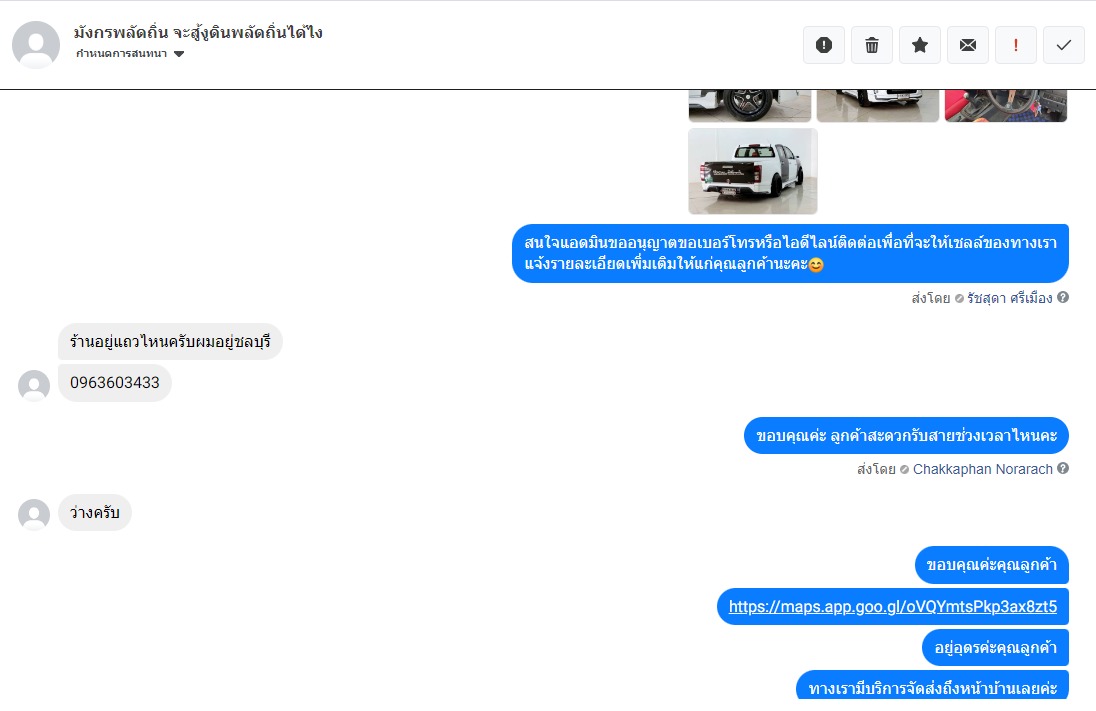Star this conversation as follow up
This screenshot has width=1096, height=711.
(920, 45)
